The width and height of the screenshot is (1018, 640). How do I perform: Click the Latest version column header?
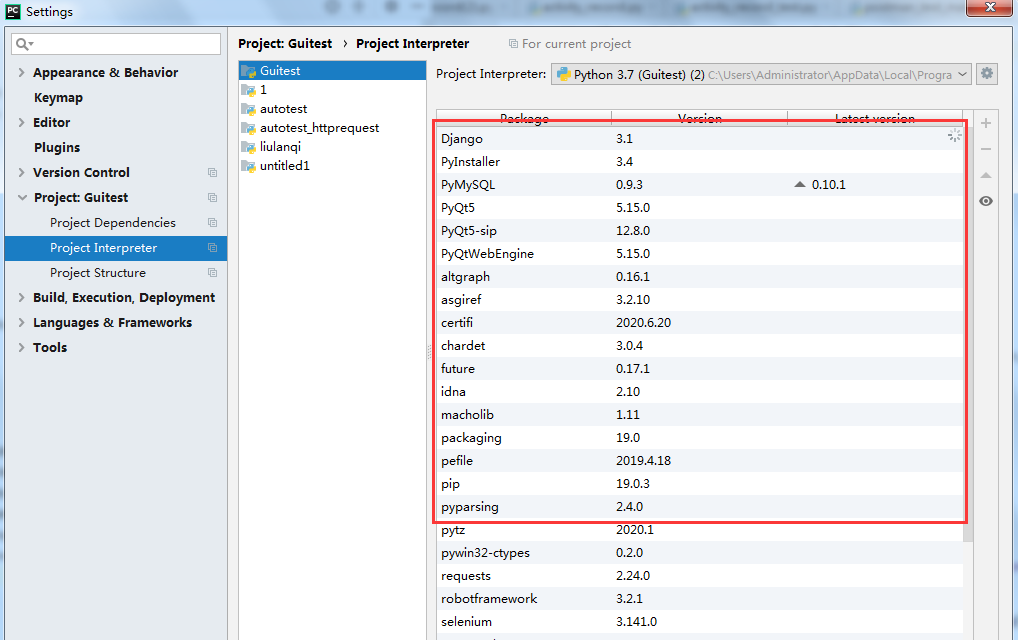point(875,117)
